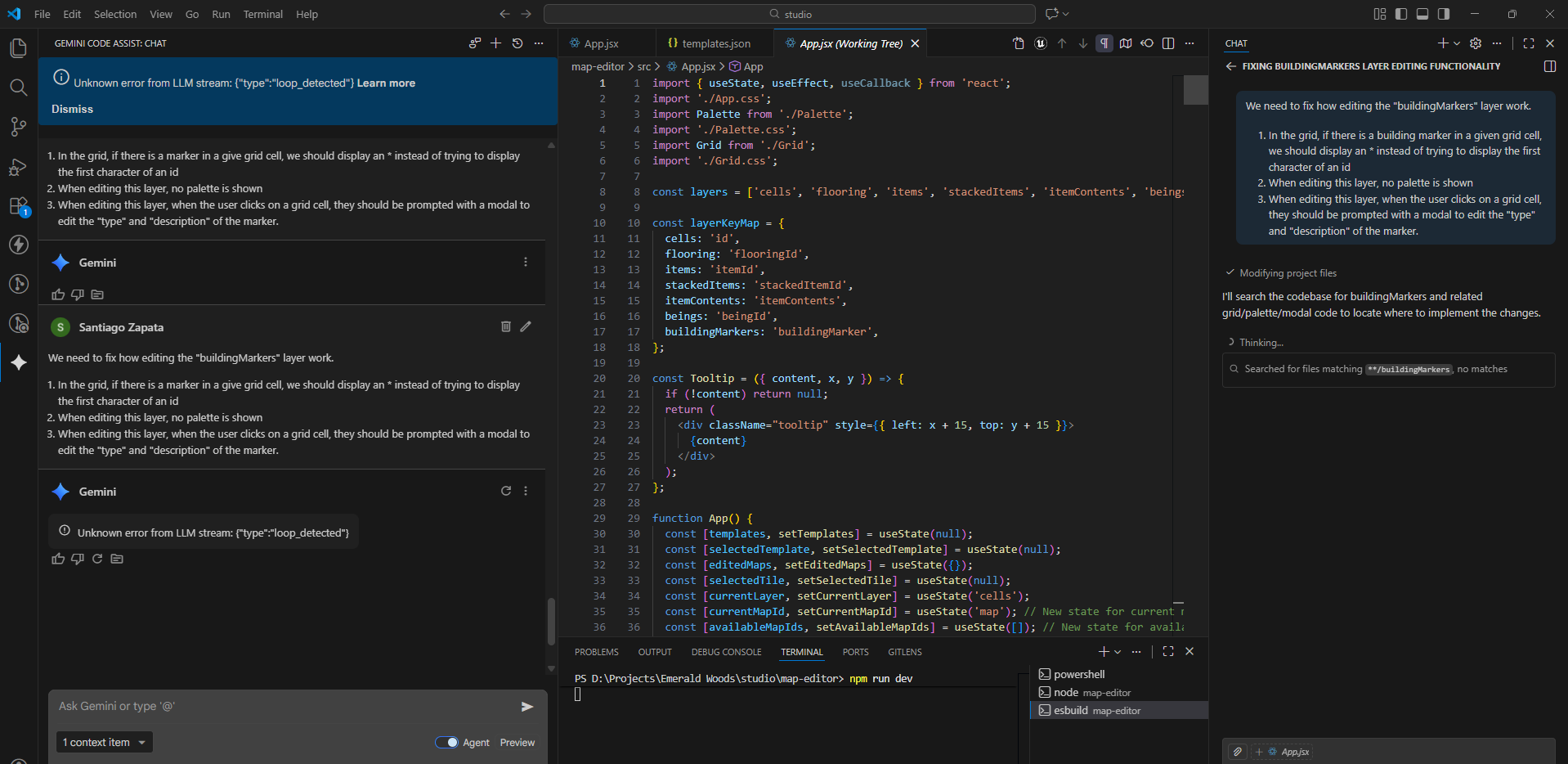Toggle the Agent mode switch
The image size is (1568, 764).
446,743
